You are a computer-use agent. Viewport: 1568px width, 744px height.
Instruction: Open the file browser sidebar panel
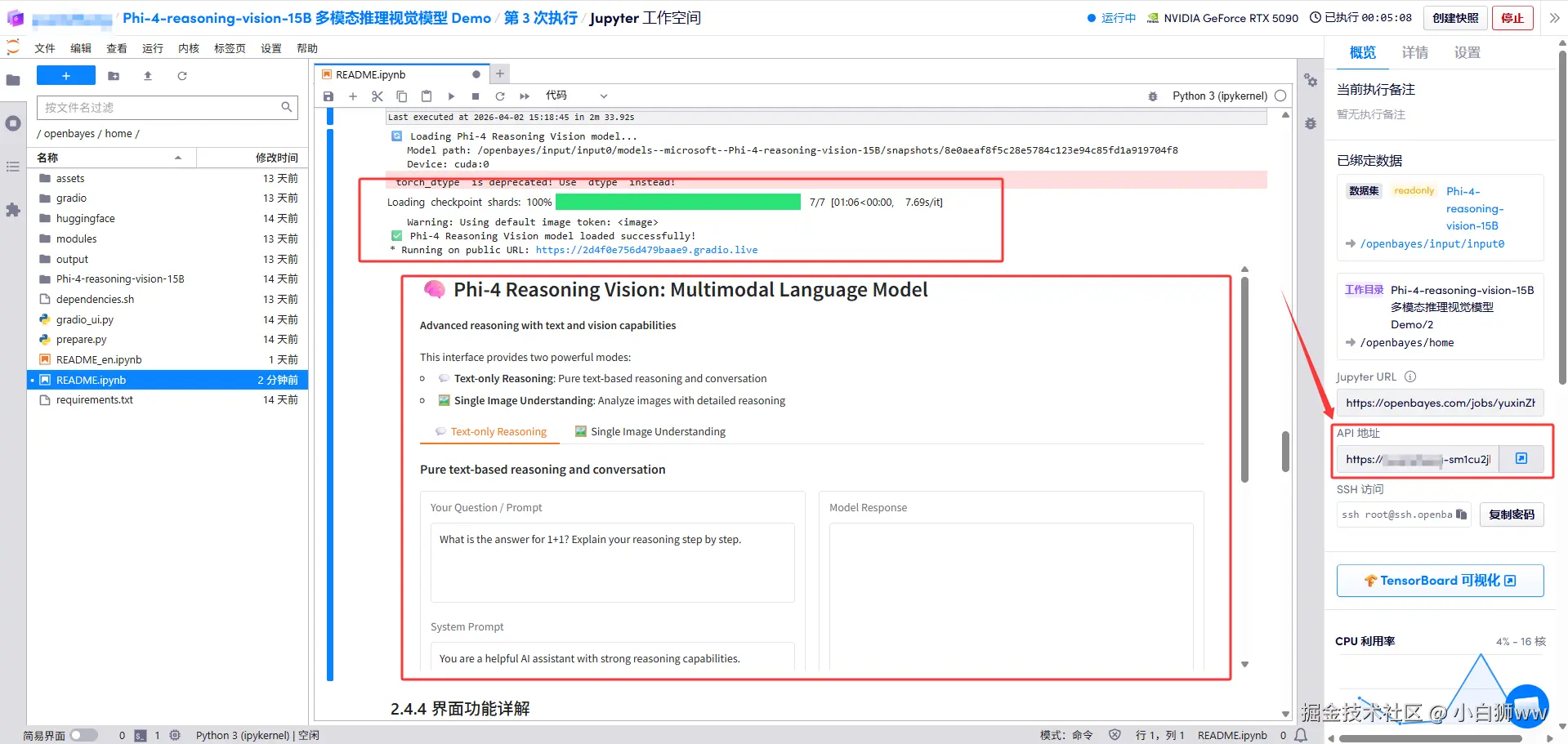[x=13, y=80]
